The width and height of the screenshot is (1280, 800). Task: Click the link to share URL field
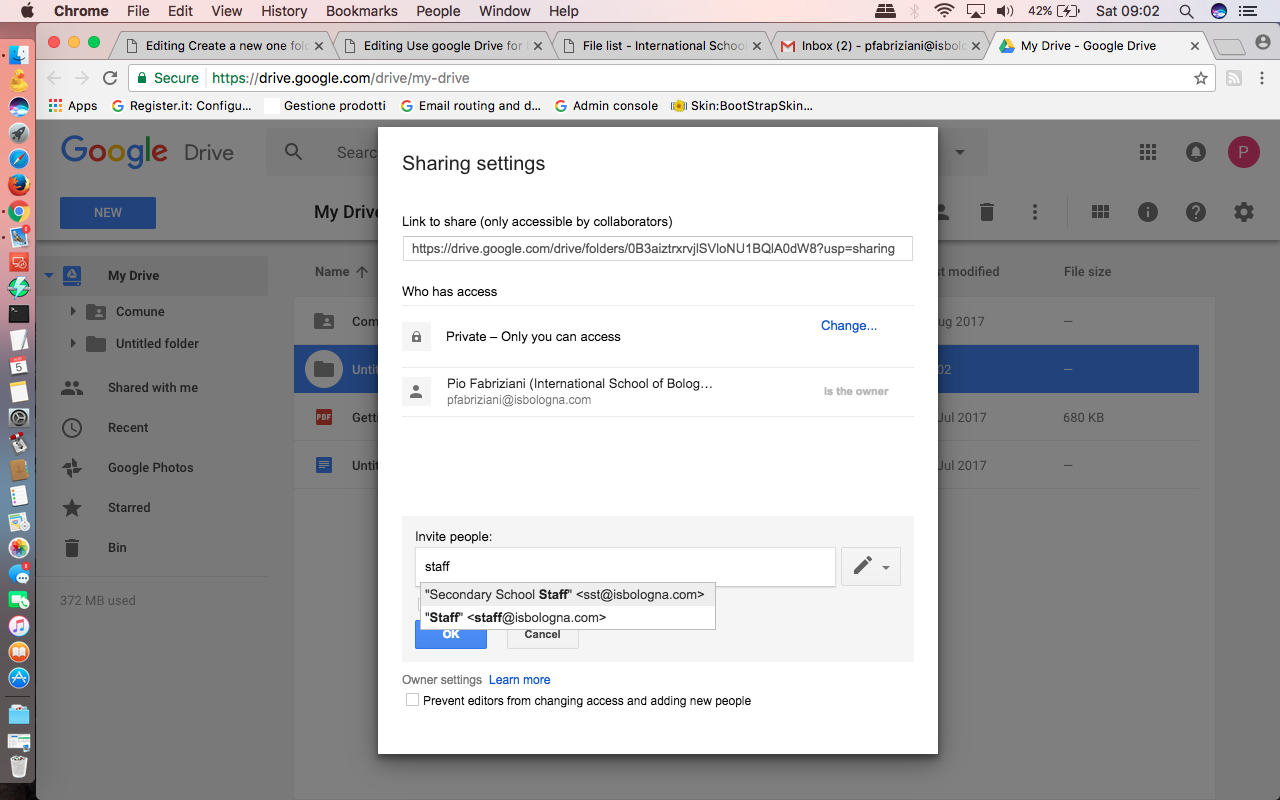tap(658, 248)
